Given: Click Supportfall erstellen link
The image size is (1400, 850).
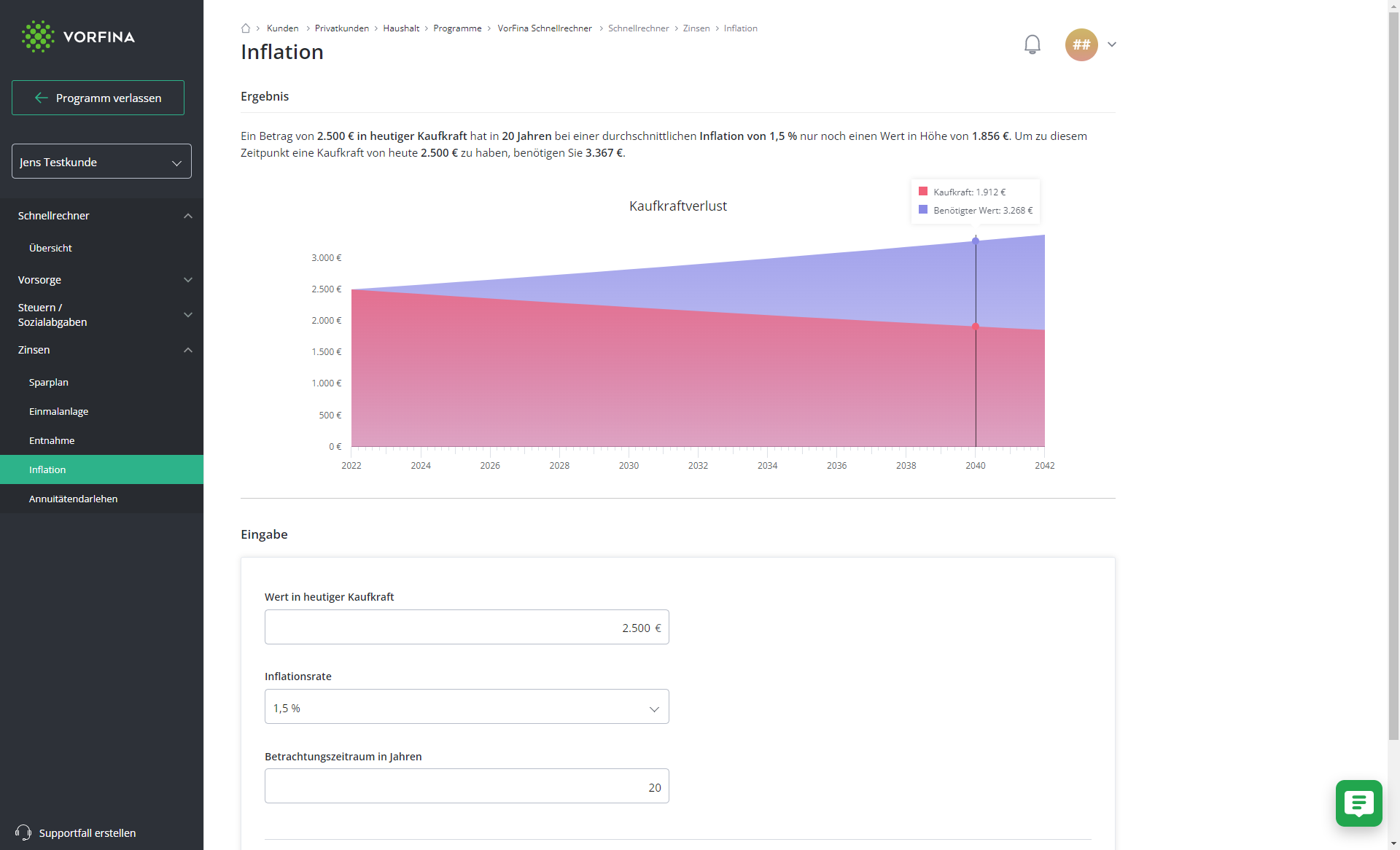Looking at the screenshot, I should 87,833.
